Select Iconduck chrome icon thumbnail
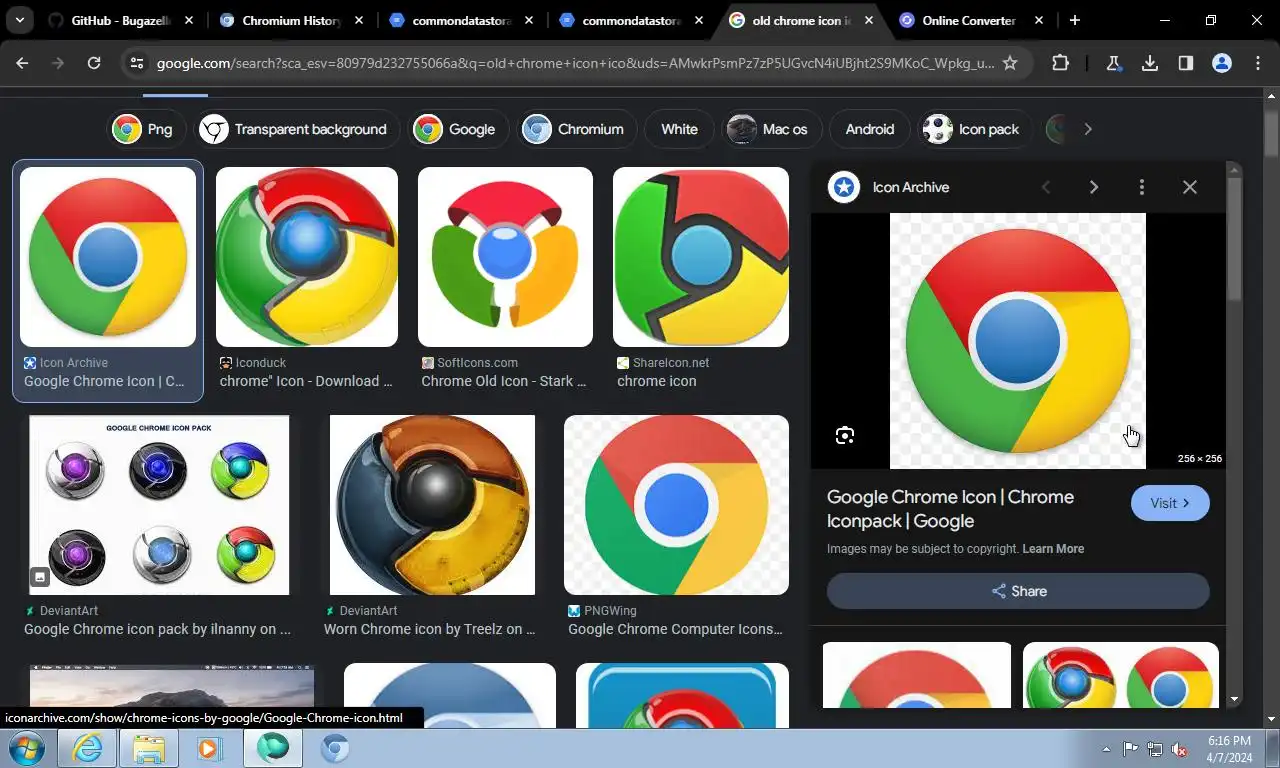The width and height of the screenshot is (1280, 768). [307, 257]
